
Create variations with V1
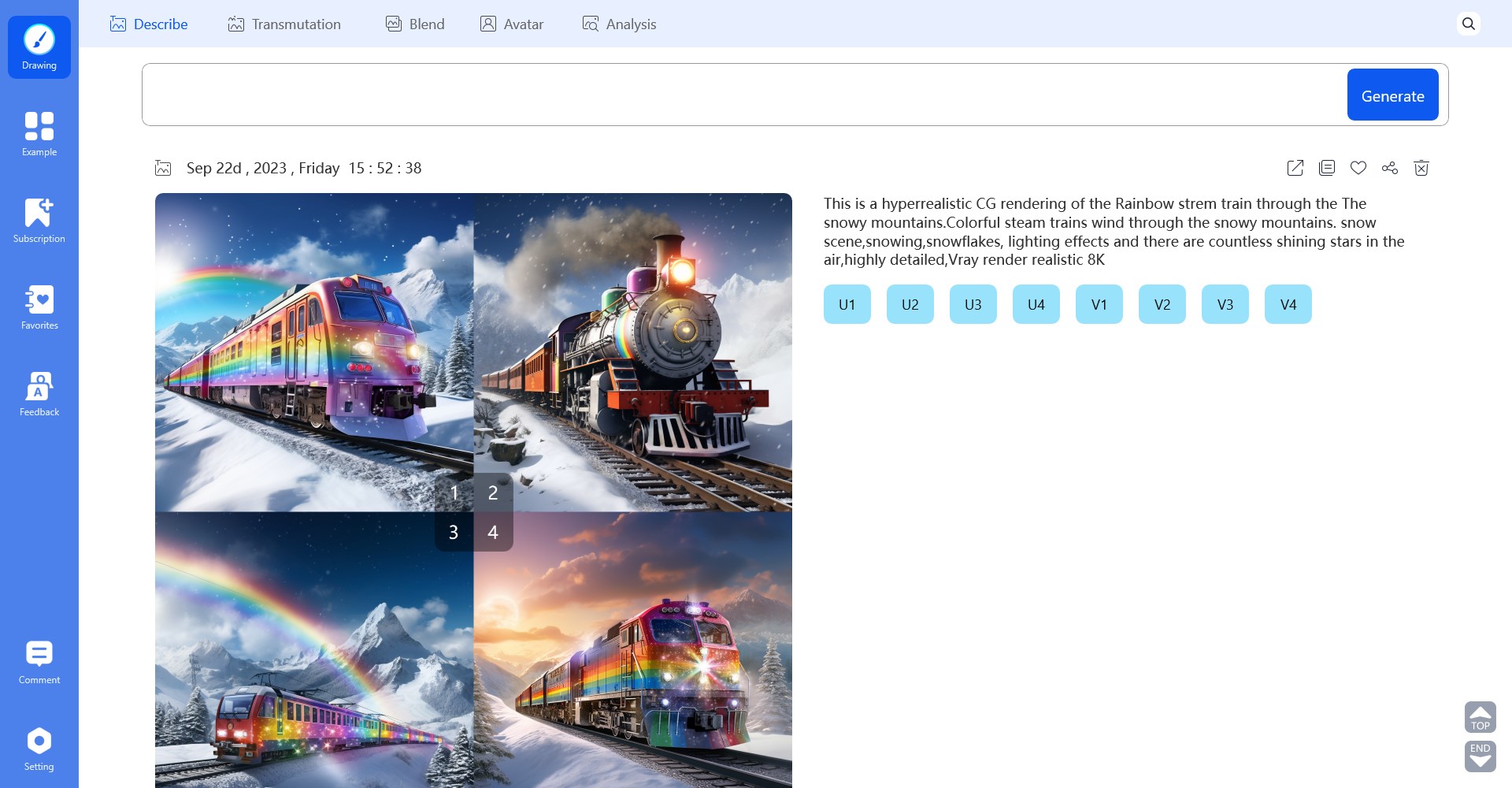(1099, 304)
